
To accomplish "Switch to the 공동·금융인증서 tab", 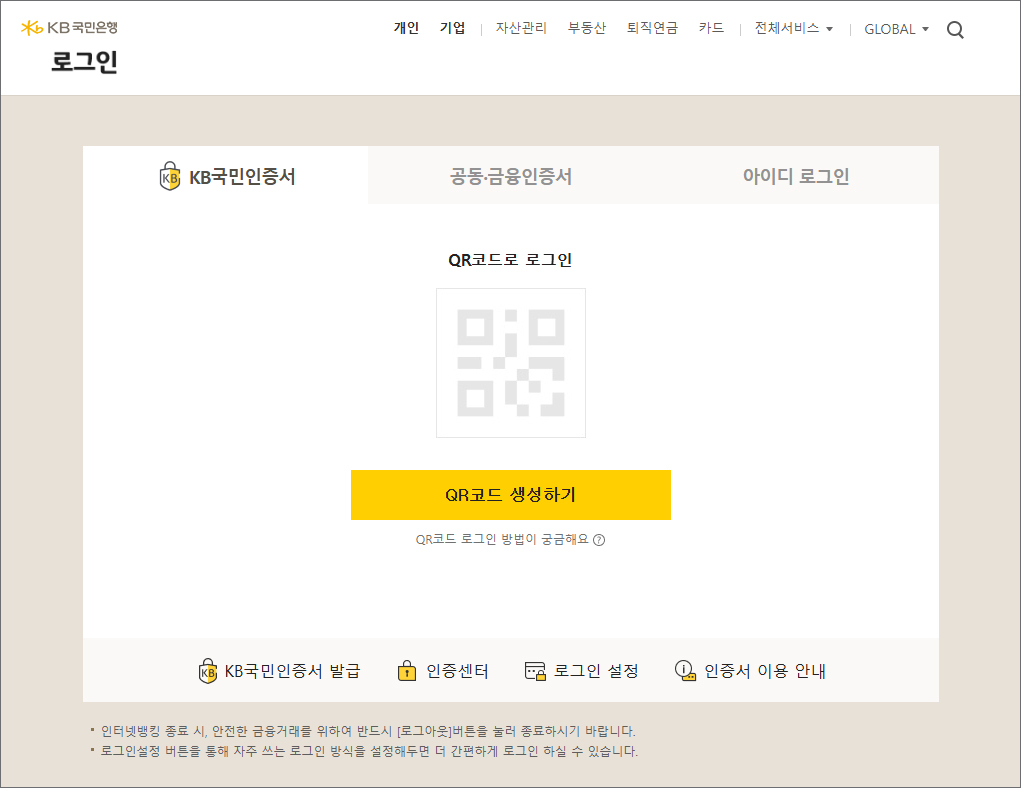I will pyautogui.click(x=510, y=177).
